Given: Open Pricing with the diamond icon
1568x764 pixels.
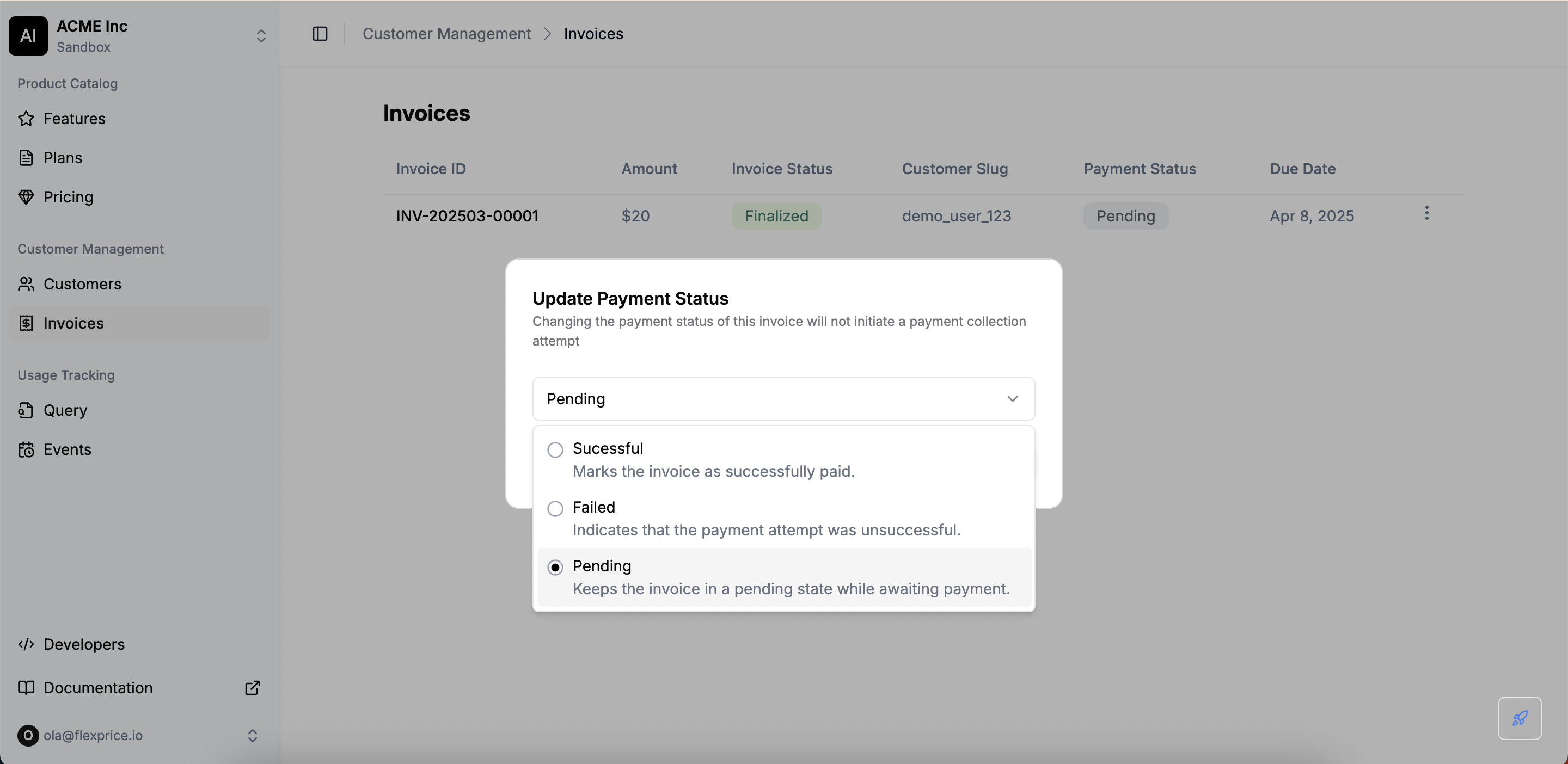Looking at the screenshot, I should coord(26,197).
